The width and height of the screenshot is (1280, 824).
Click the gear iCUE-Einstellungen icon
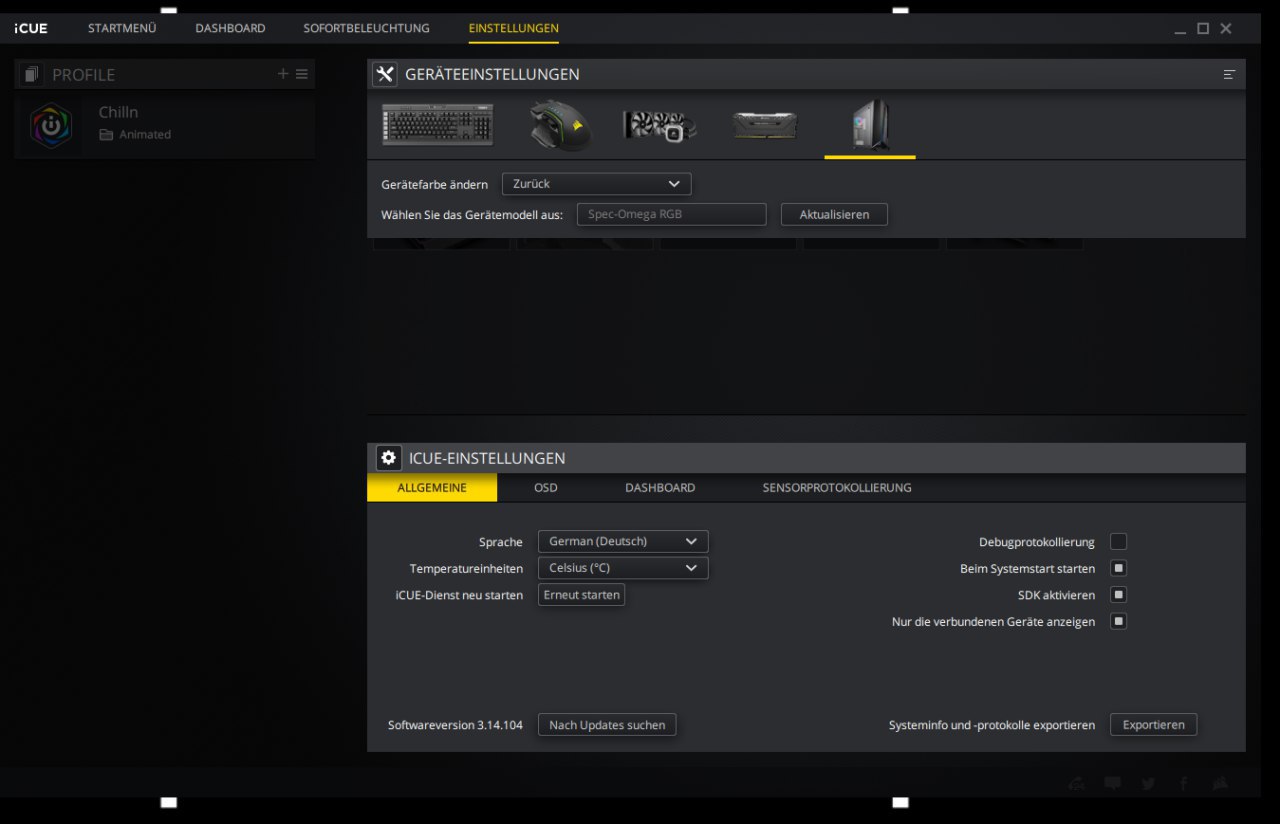388,458
